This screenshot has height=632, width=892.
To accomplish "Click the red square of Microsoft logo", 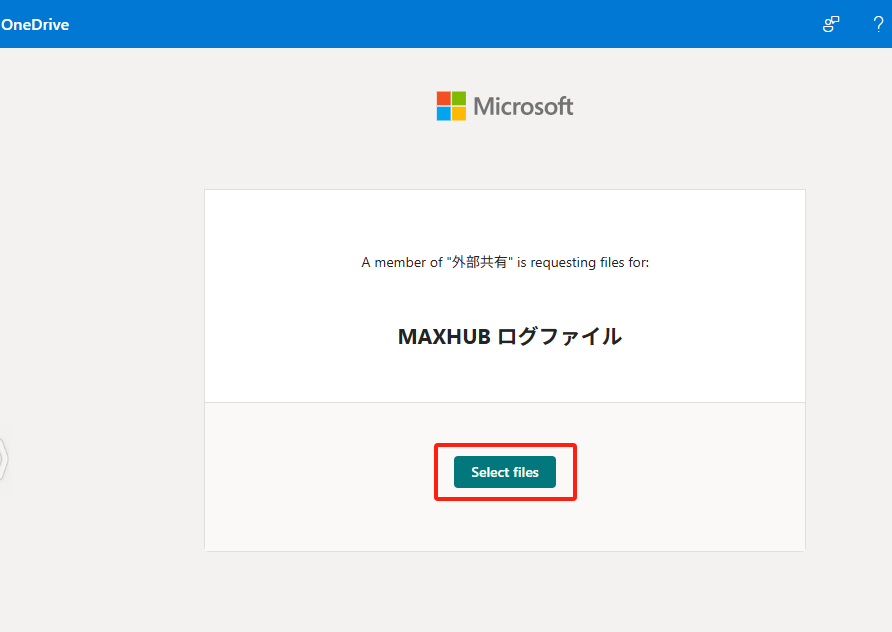I will click(x=444, y=99).
